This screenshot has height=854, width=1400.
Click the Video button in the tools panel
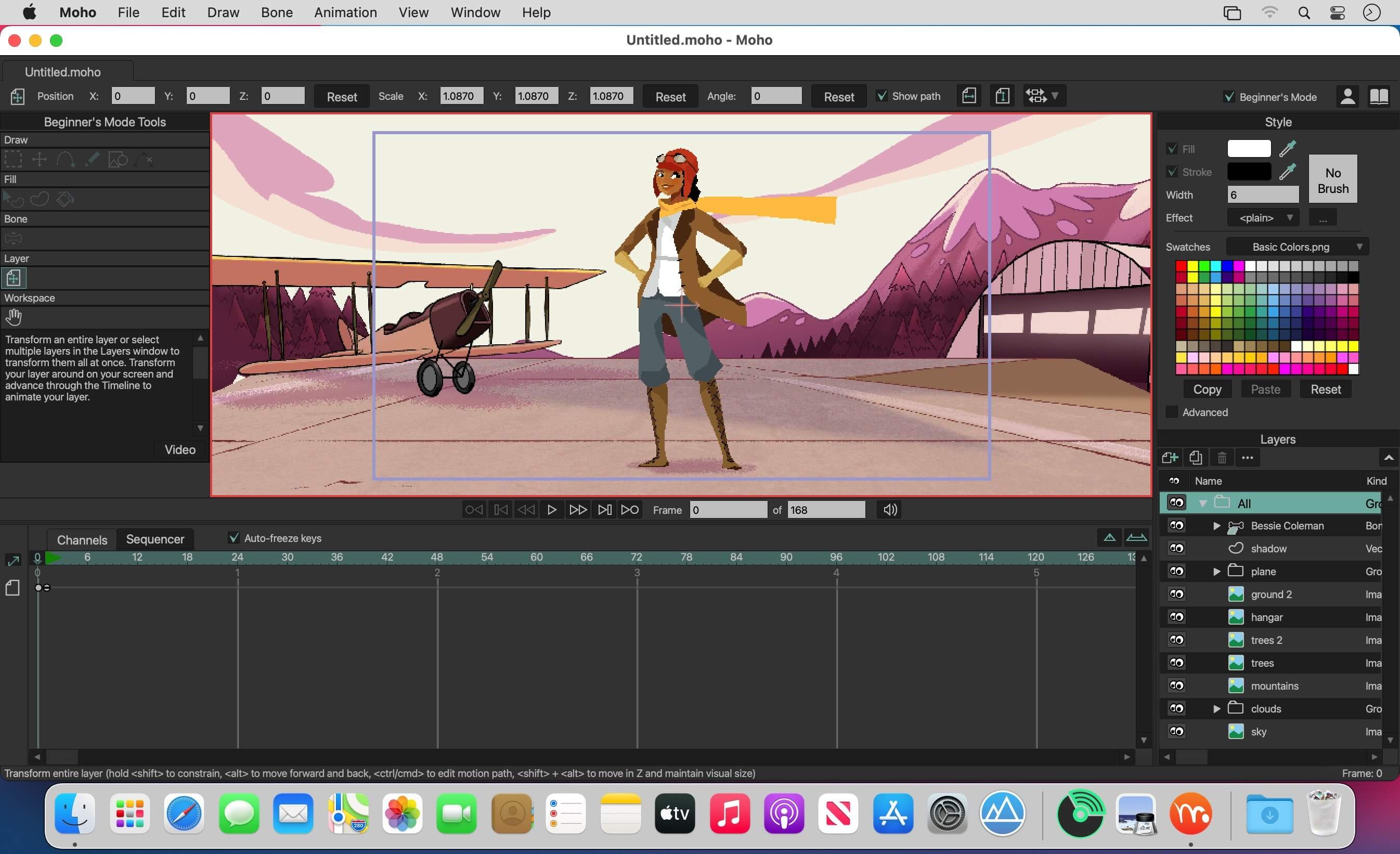pyautogui.click(x=179, y=449)
